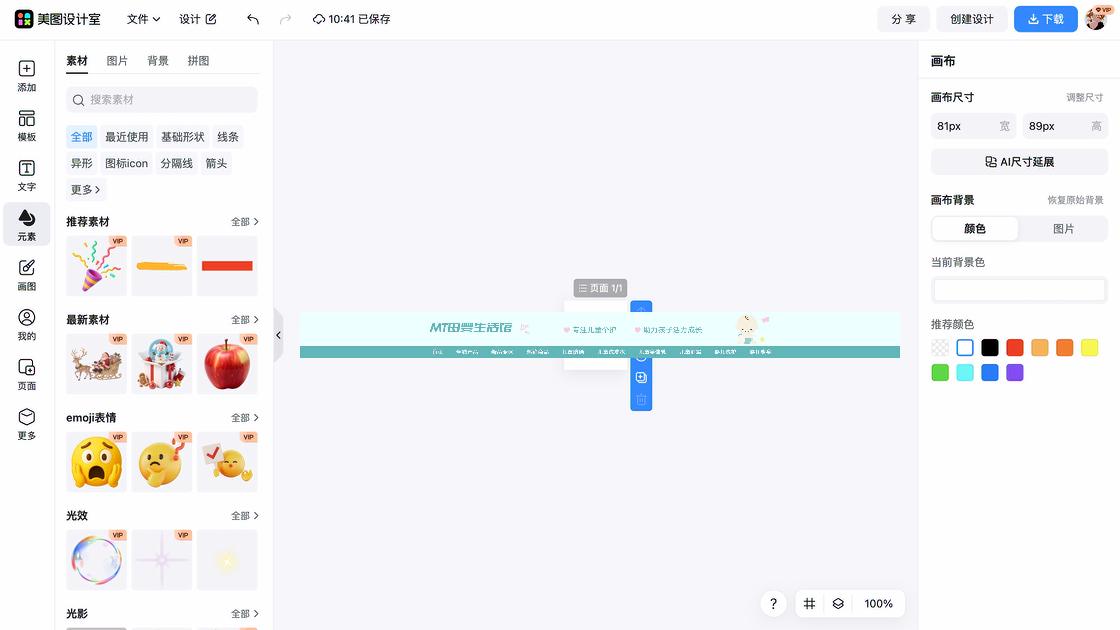Open the help question mark button
The height and width of the screenshot is (630, 1120).
(x=773, y=604)
